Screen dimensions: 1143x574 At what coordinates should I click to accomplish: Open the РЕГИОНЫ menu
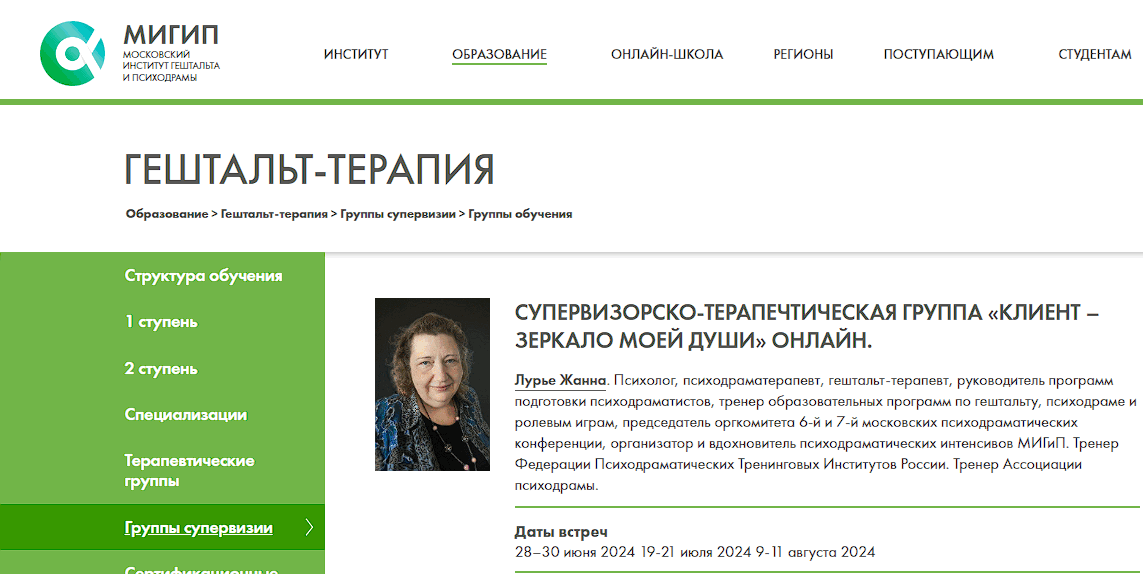[x=803, y=54]
